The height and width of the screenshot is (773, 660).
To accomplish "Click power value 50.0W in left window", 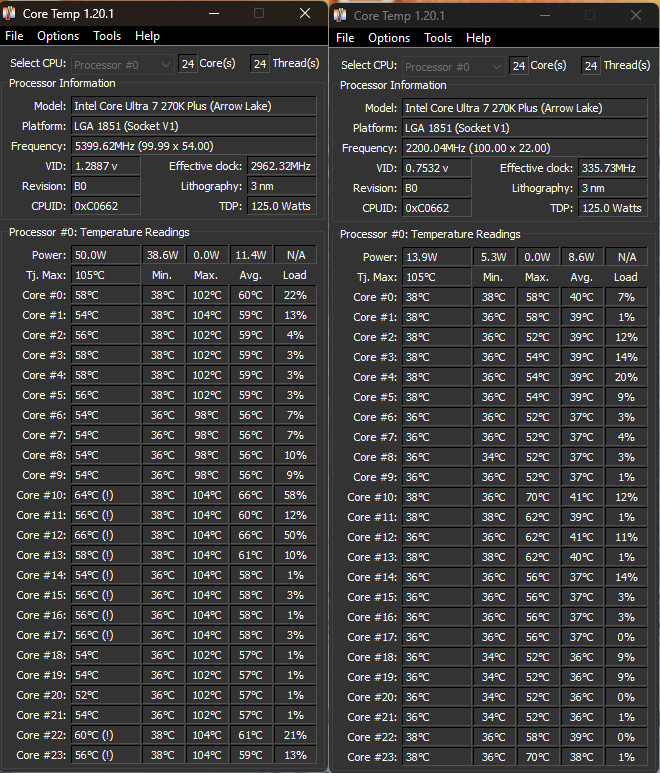I will click(106, 255).
